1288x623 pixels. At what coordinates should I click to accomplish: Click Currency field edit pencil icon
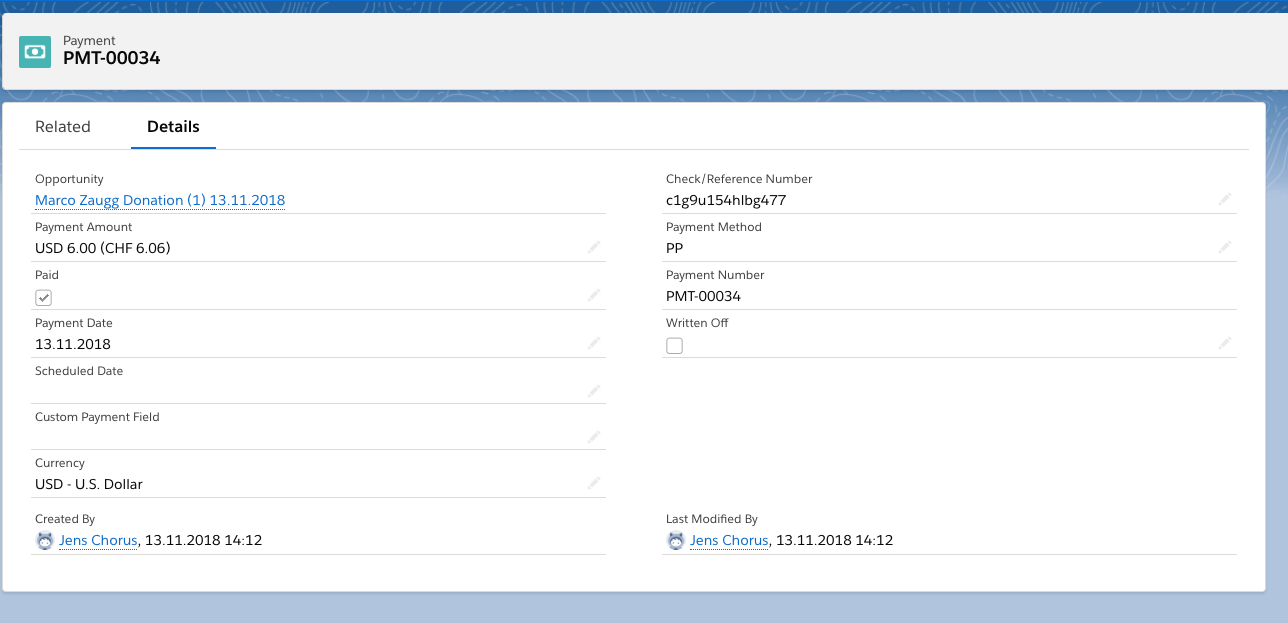coord(594,483)
